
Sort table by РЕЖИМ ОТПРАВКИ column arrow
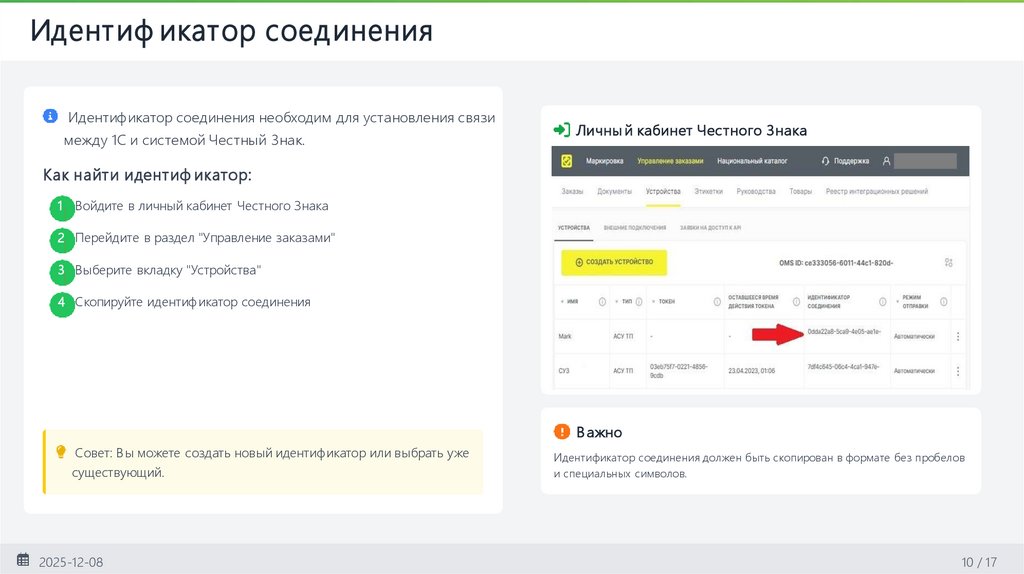tap(898, 302)
